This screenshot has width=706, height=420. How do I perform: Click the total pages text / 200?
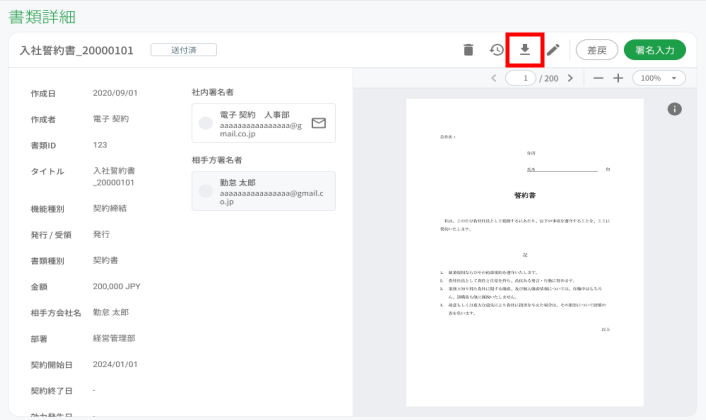coord(549,78)
